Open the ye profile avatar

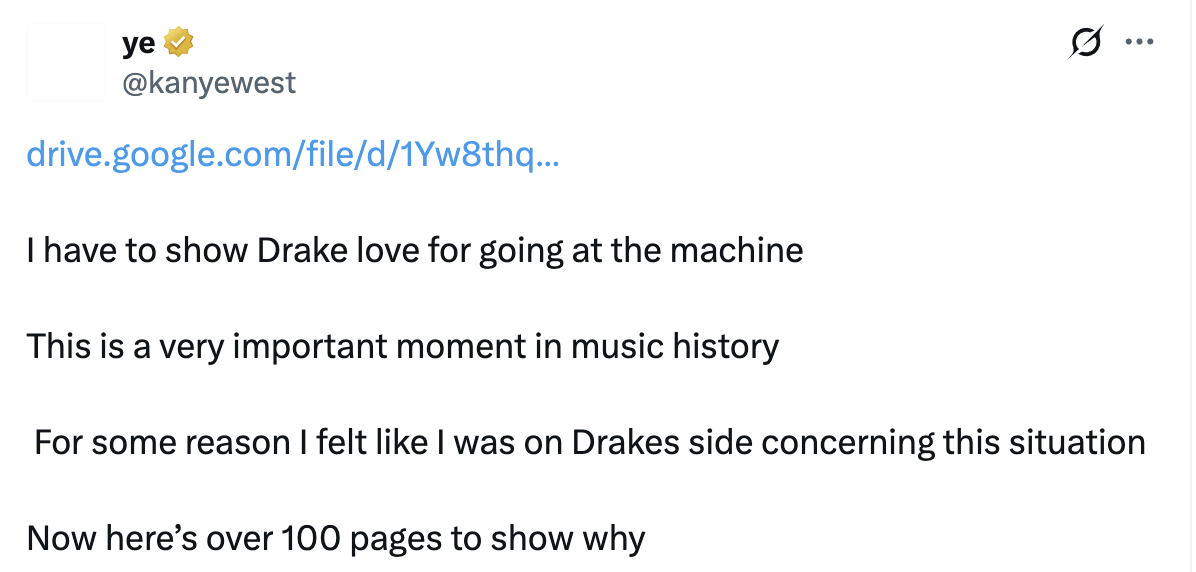(66, 62)
